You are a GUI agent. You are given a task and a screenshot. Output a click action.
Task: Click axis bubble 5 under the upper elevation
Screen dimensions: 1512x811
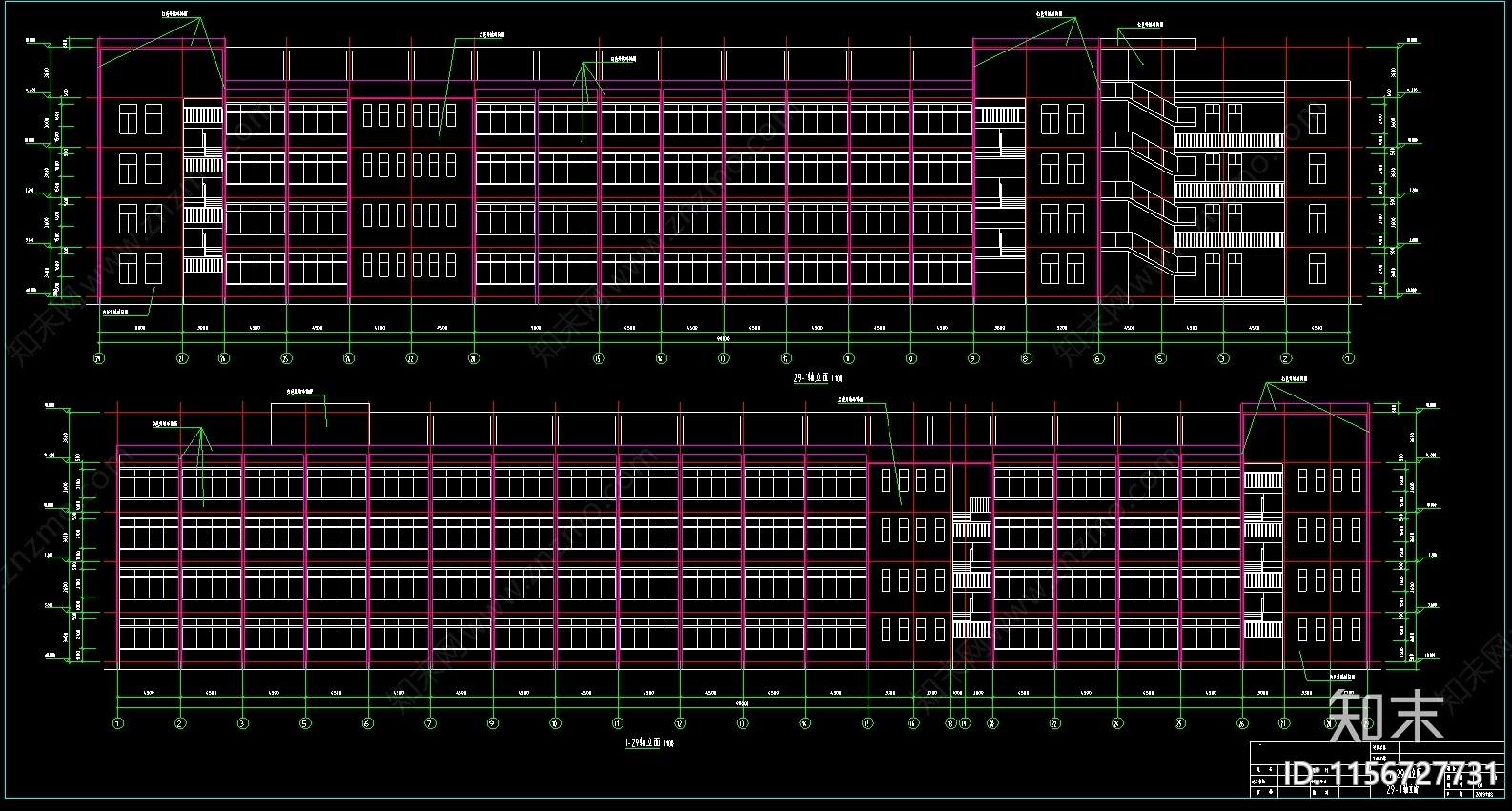click(x=1160, y=359)
